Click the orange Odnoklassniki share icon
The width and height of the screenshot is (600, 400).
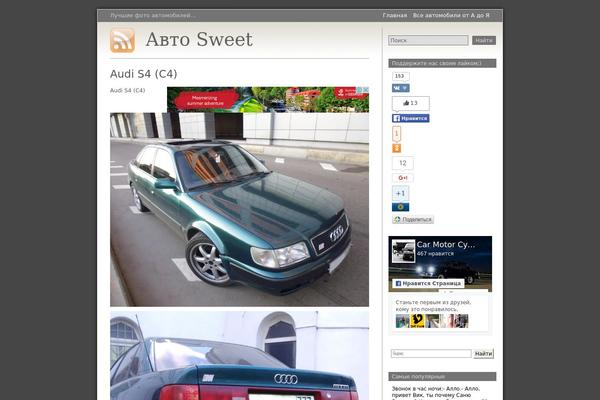pyautogui.click(x=396, y=148)
